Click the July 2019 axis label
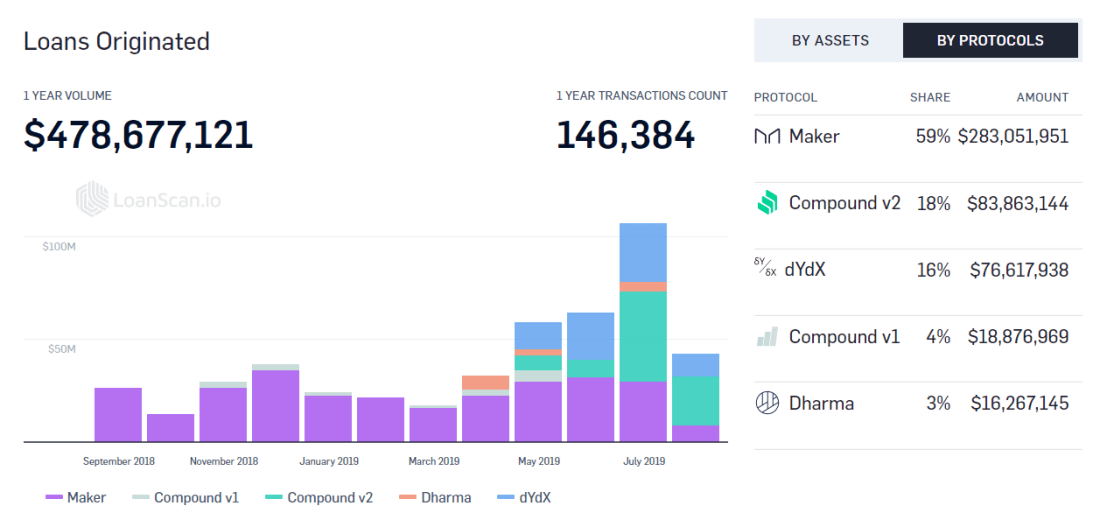The height and width of the screenshot is (513, 1100). [x=644, y=461]
